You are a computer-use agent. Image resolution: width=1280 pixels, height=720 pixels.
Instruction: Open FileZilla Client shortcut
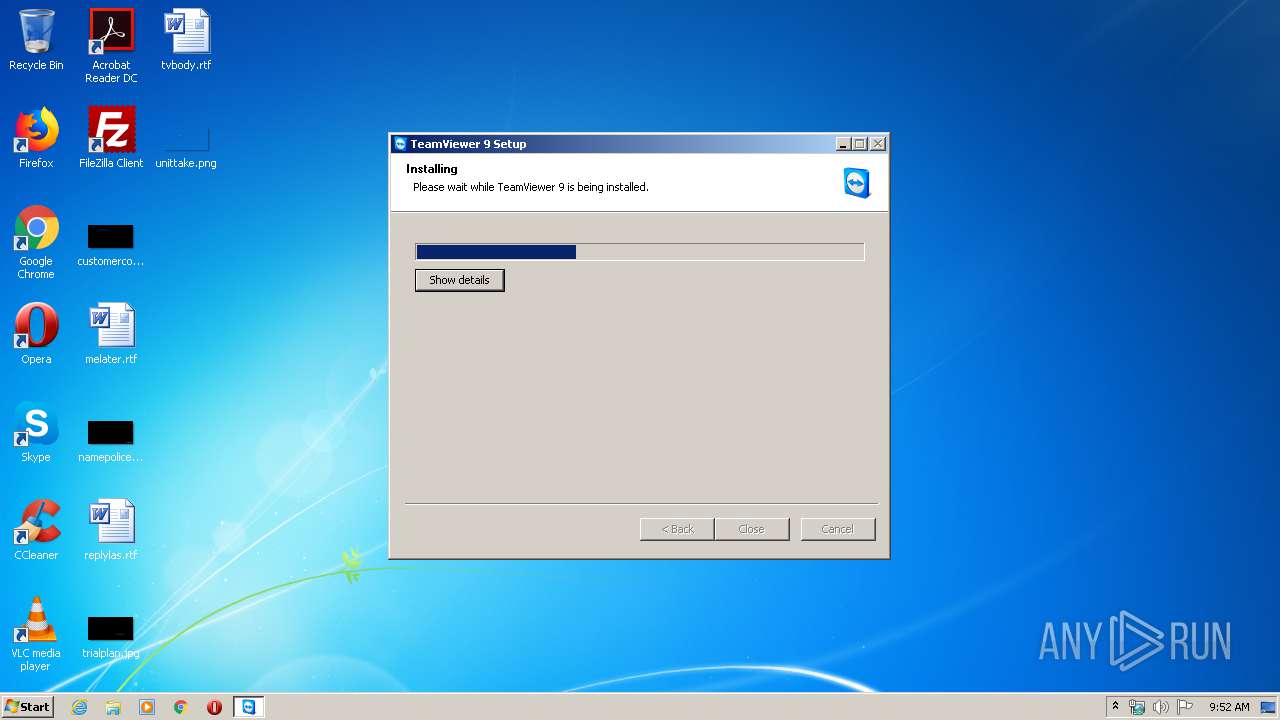(x=111, y=138)
